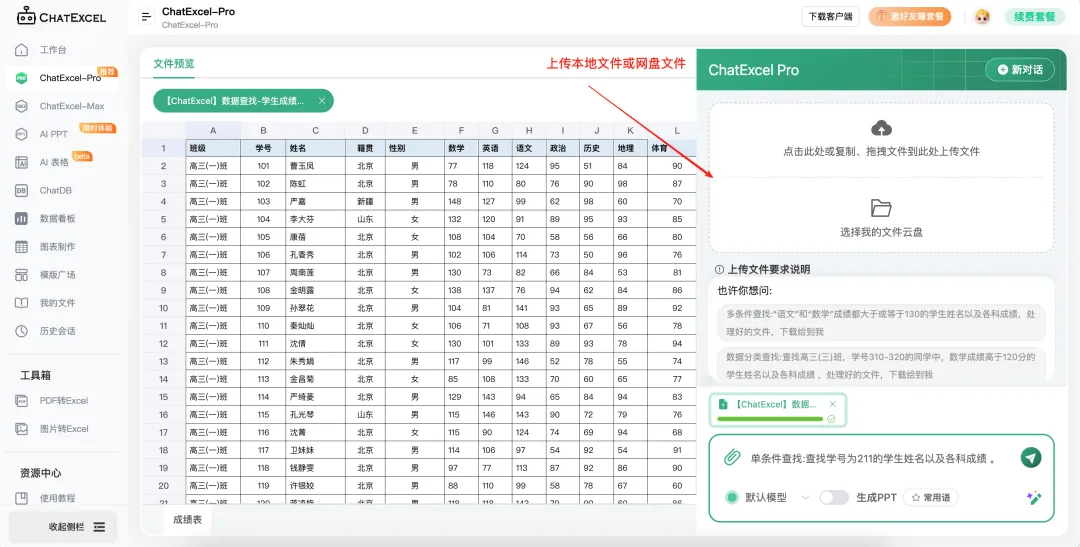This screenshot has width=1080, height=547.
Task: Click the cell containing 新疆
Action: tap(365, 202)
